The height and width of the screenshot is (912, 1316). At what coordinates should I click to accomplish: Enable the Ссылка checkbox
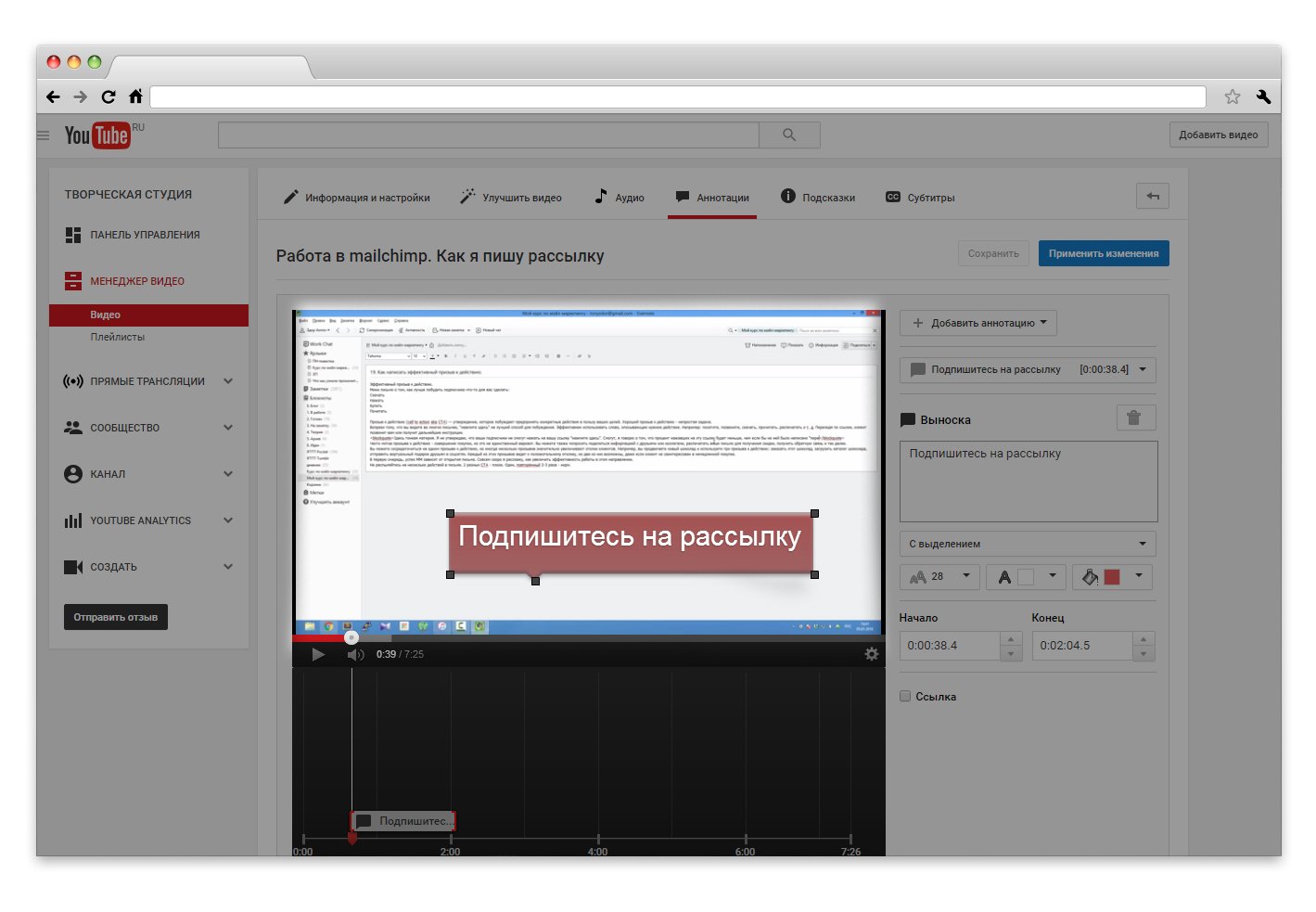(905, 697)
